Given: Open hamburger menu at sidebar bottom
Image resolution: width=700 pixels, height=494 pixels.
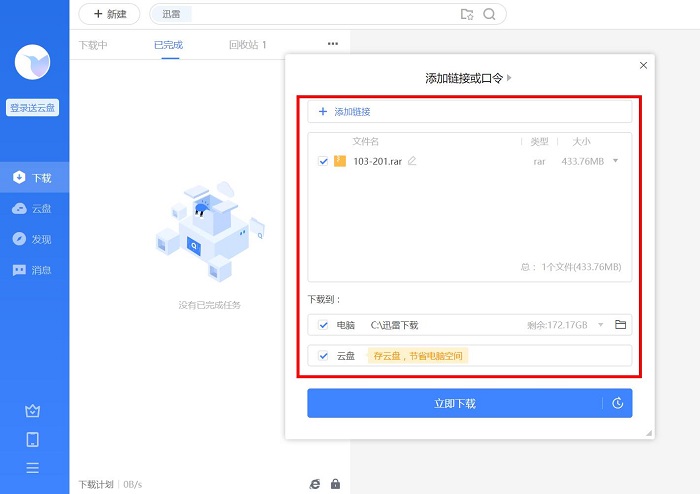Looking at the screenshot, I should pyautogui.click(x=32, y=468).
